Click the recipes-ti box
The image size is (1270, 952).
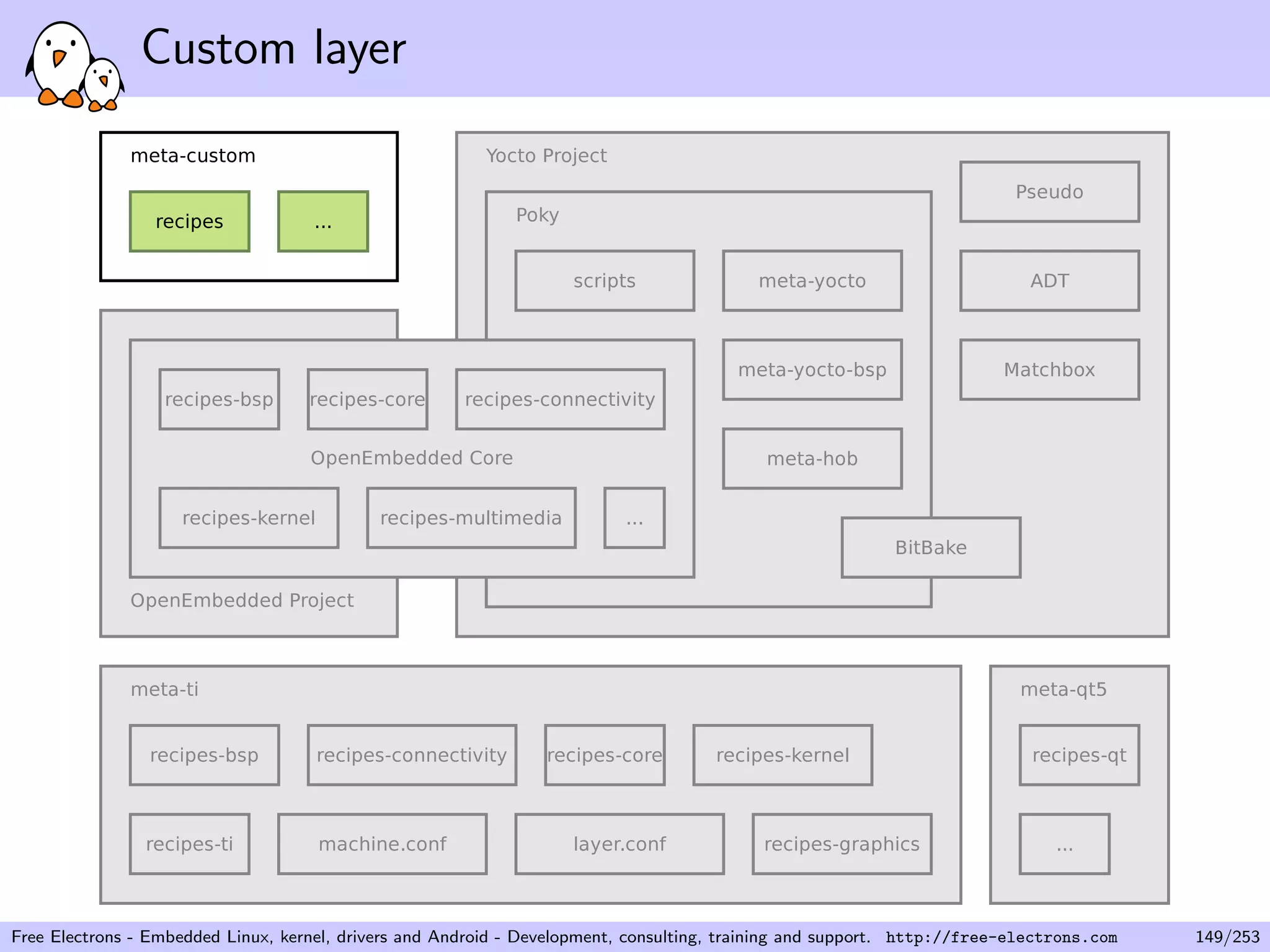point(189,844)
